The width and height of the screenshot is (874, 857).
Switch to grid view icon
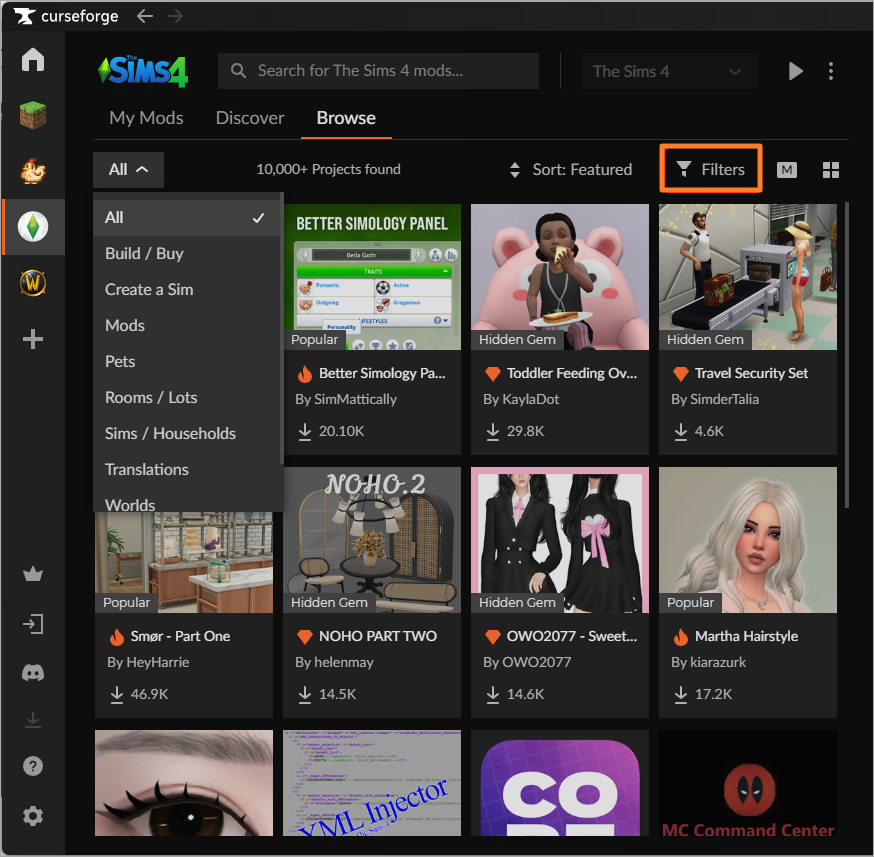831,170
